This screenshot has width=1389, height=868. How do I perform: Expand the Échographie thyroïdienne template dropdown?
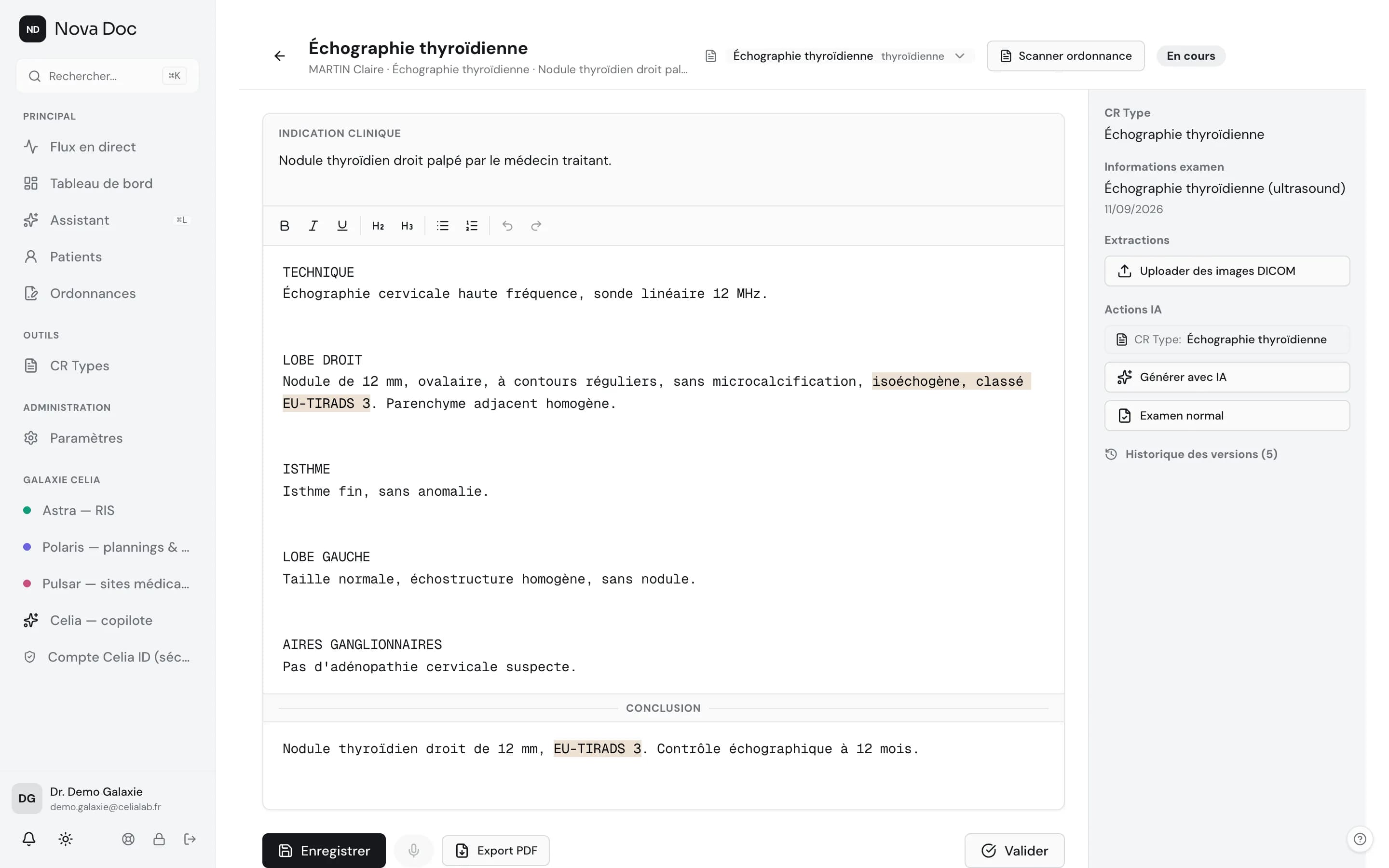pyautogui.click(x=849, y=55)
